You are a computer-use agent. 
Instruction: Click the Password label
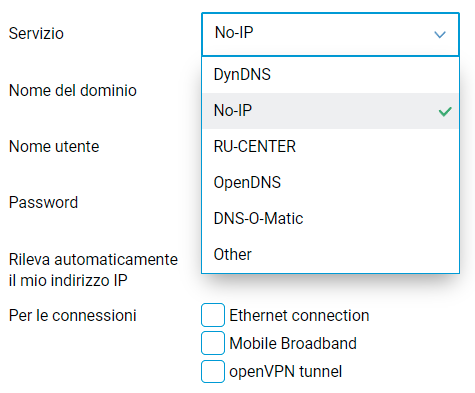43,202
